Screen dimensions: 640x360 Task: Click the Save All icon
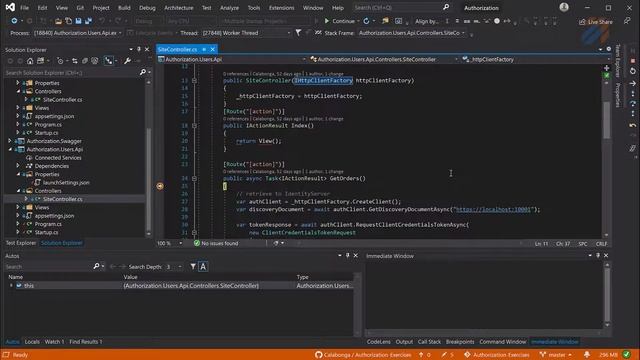click(x=88, y=21)
